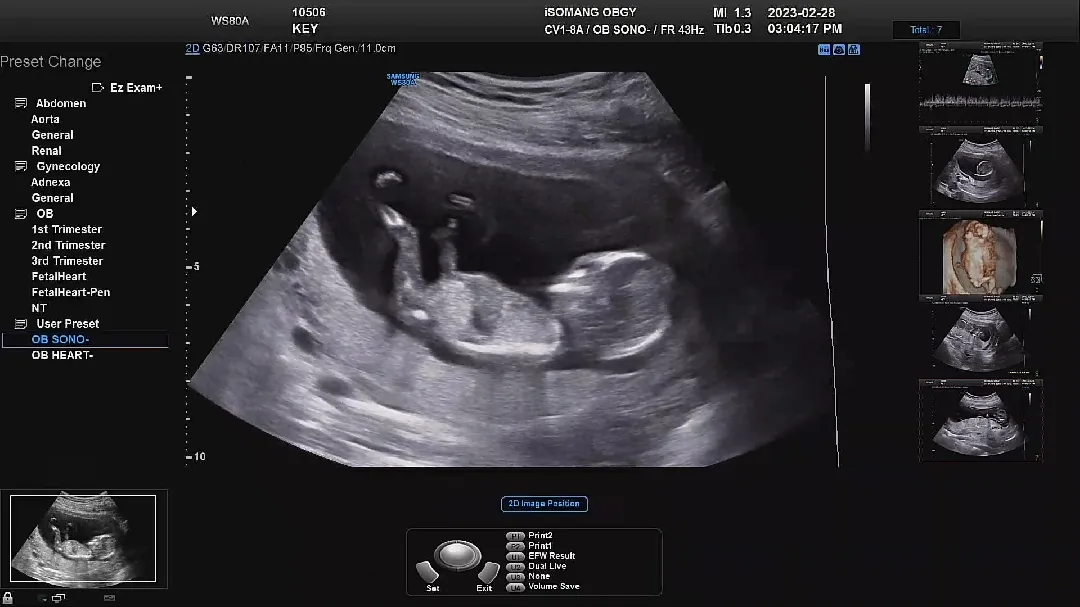This screenshot has height=607, width=1080.
Task: Select the Renal preset
Action: pos(46,151)
